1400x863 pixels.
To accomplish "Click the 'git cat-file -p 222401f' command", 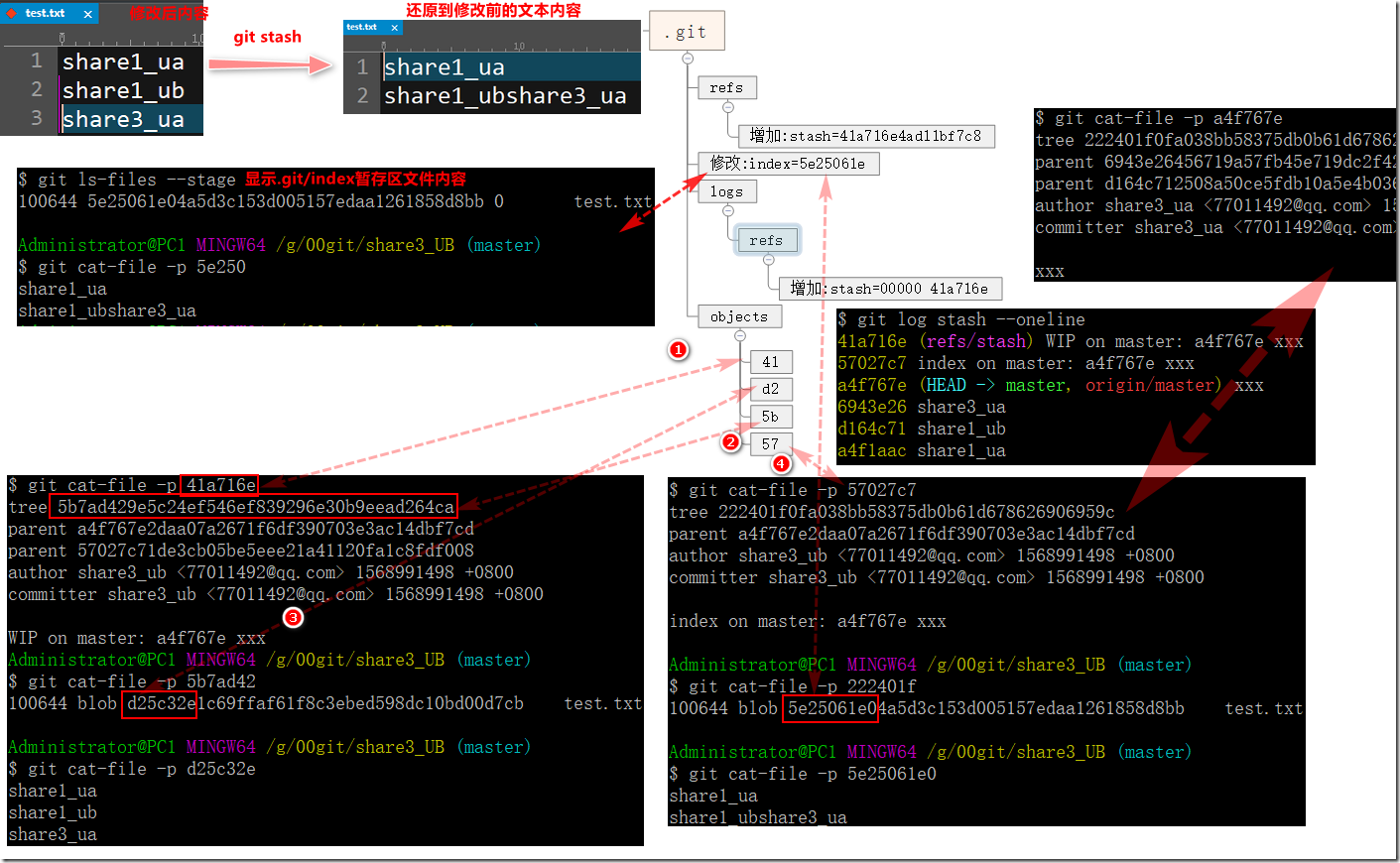I will (x=793, y=686).
